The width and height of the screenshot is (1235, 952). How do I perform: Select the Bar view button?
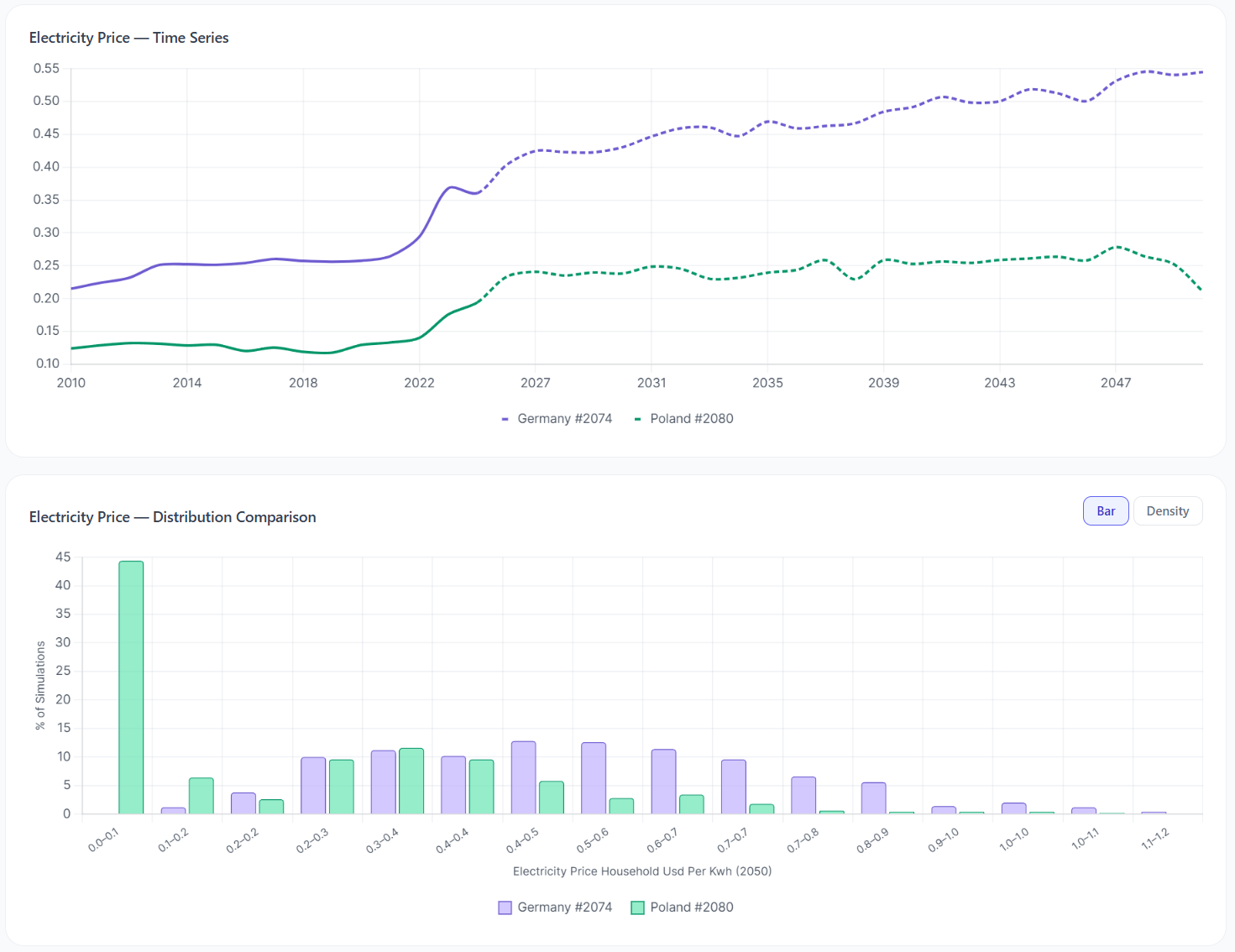tap(1106, 510)
